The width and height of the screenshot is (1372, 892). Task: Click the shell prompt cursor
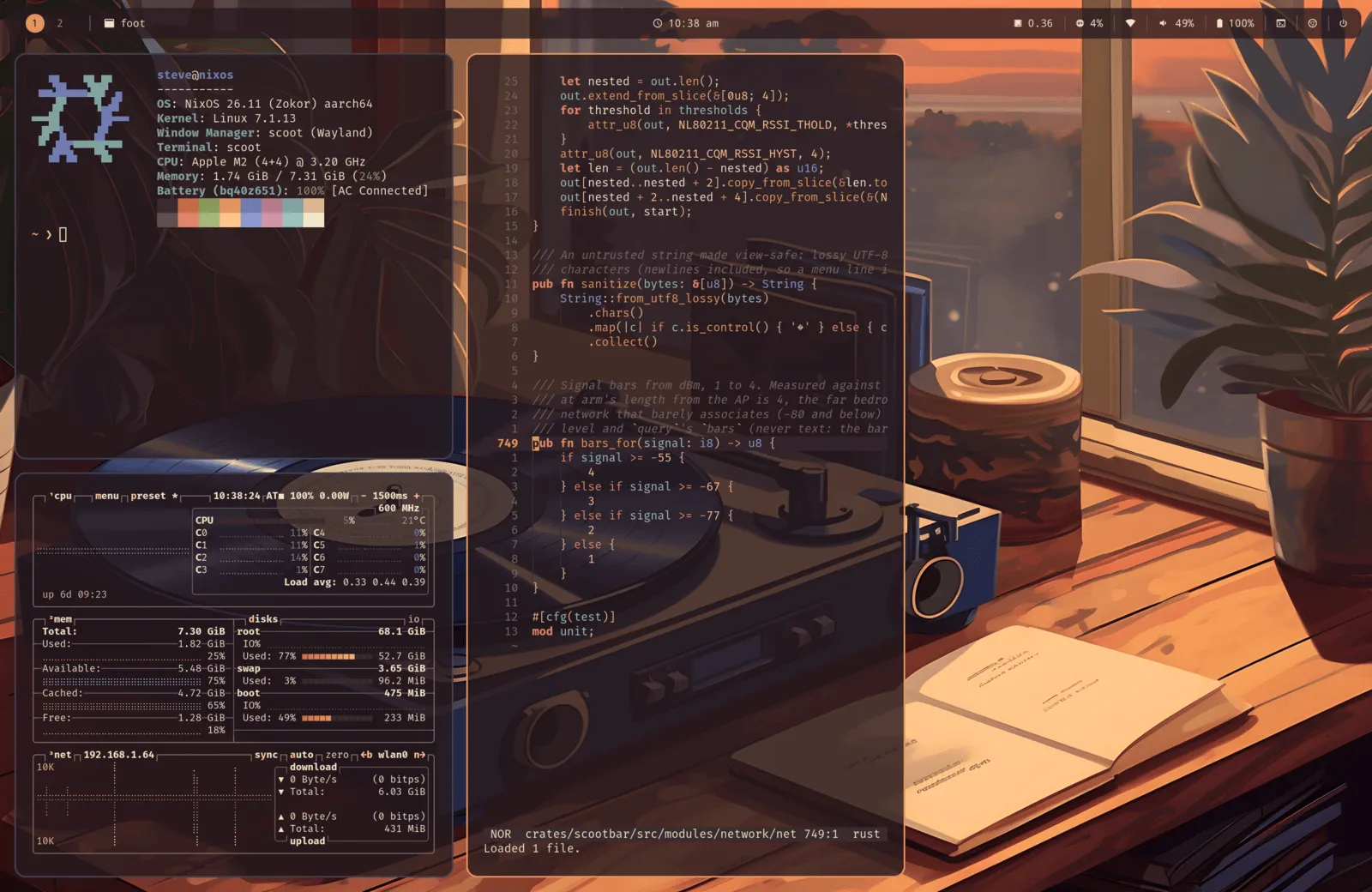coord(63,234)
